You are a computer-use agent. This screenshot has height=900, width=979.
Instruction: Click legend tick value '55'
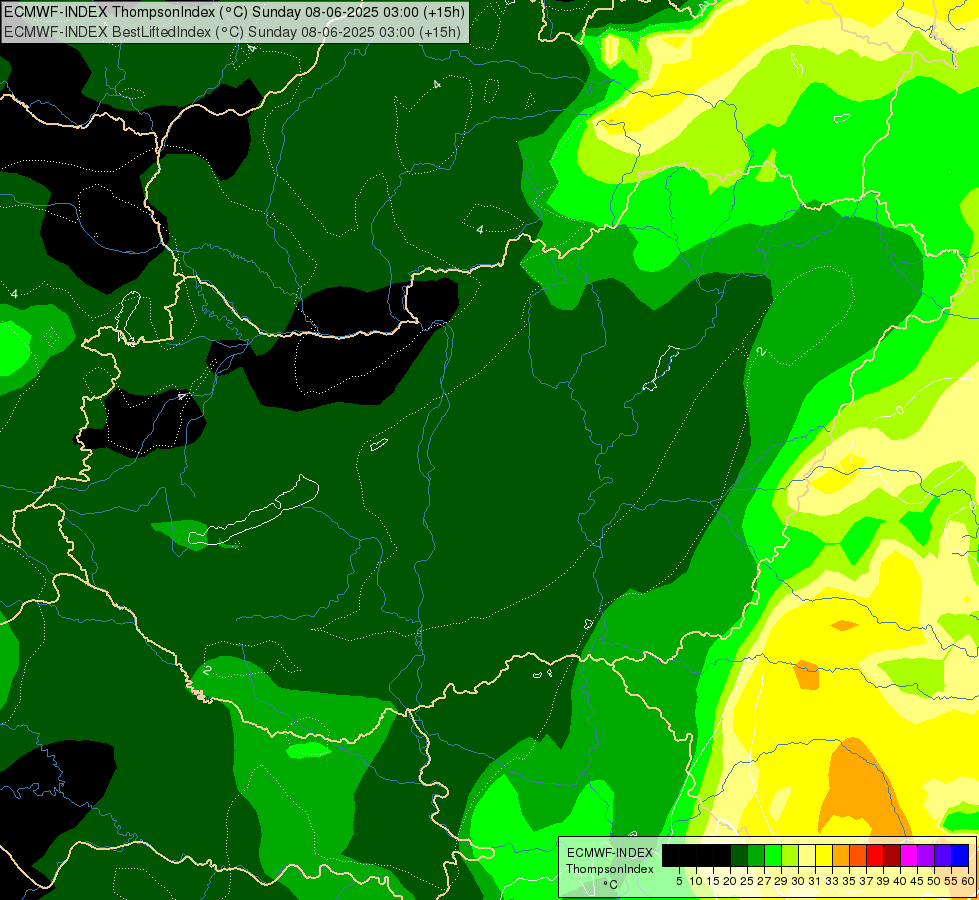point(951,881)
